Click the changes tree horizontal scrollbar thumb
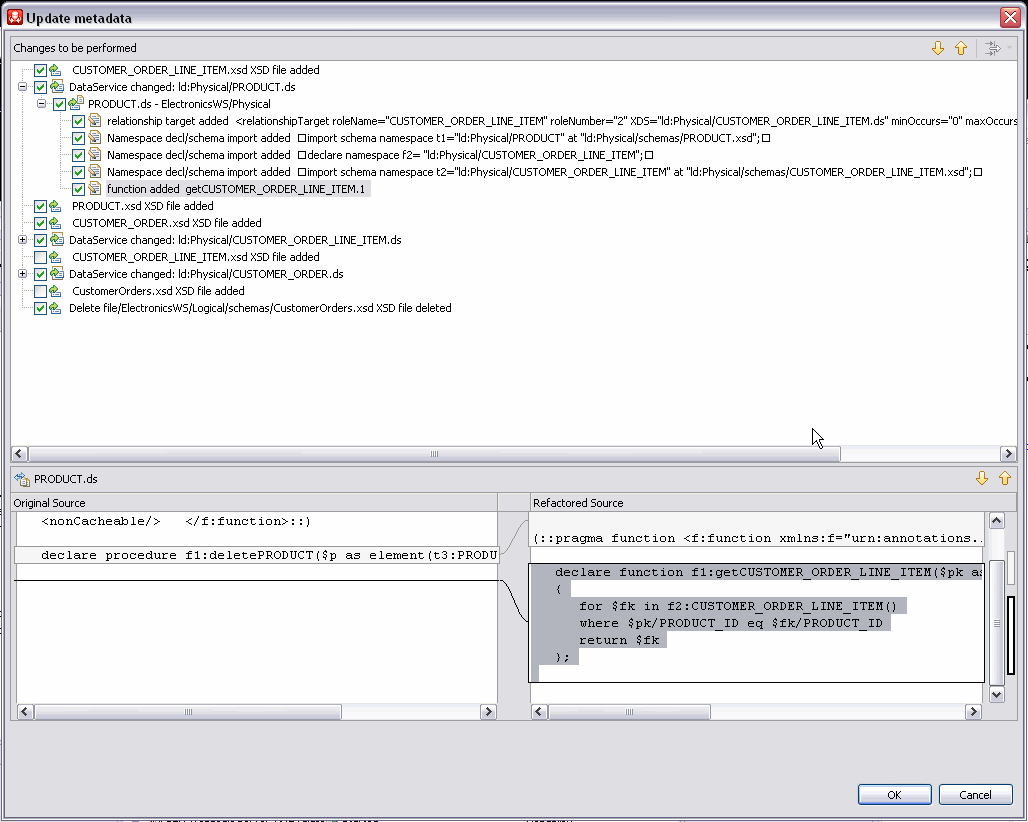This screenshot has width=1028, height=822. click(434, 454)
